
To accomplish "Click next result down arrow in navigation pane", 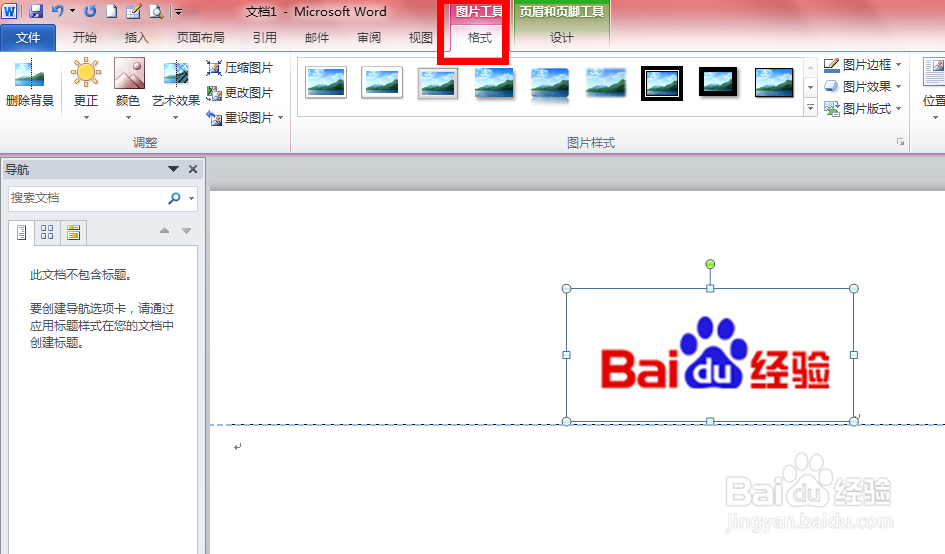I will [x=187, y=231].
